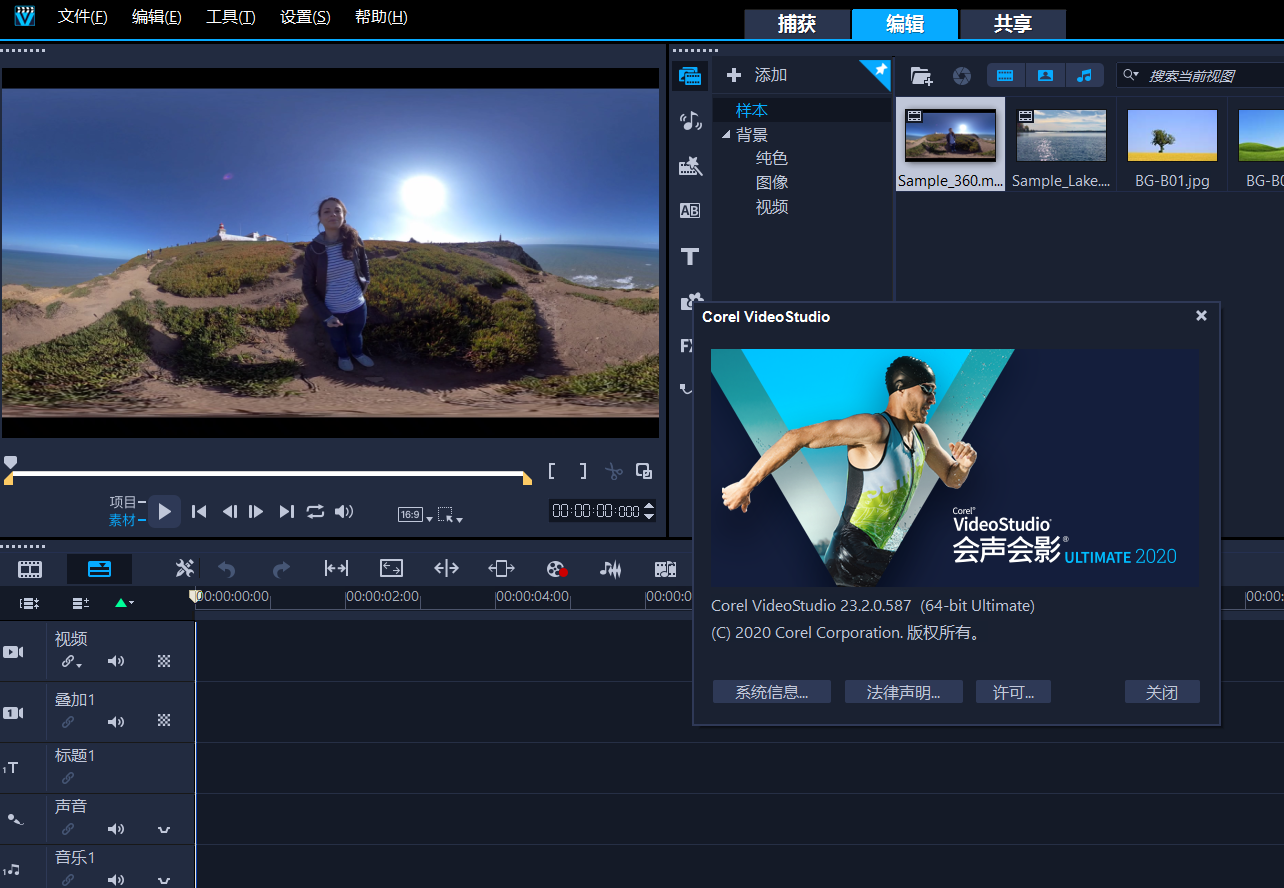
Task: Pin the library panel with pushpin
Action: pyautogui.click(x=878, y=71)
